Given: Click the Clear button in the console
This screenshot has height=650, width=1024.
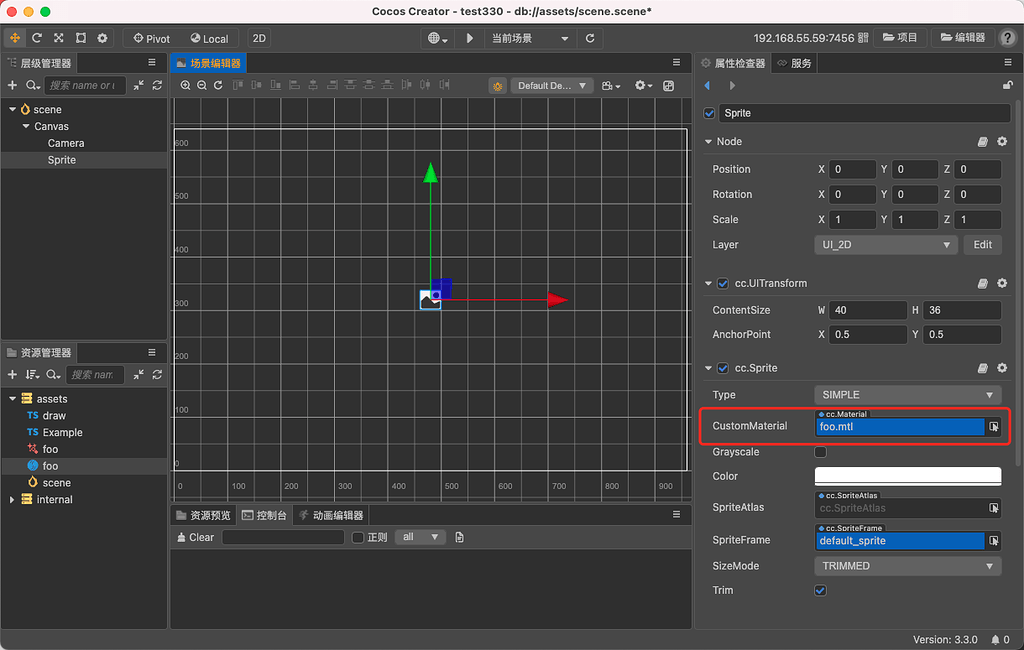Looking at the screenshot, I should click(x=195, y=536).
